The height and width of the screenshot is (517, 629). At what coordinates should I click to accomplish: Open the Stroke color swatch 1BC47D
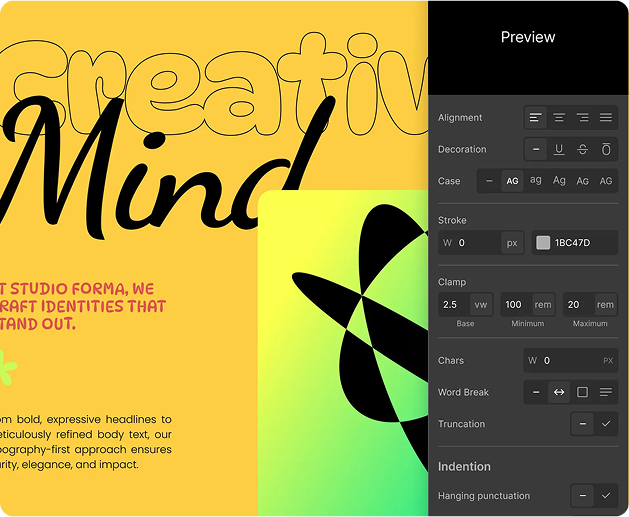pyautogui.click(x=543, y=243)
